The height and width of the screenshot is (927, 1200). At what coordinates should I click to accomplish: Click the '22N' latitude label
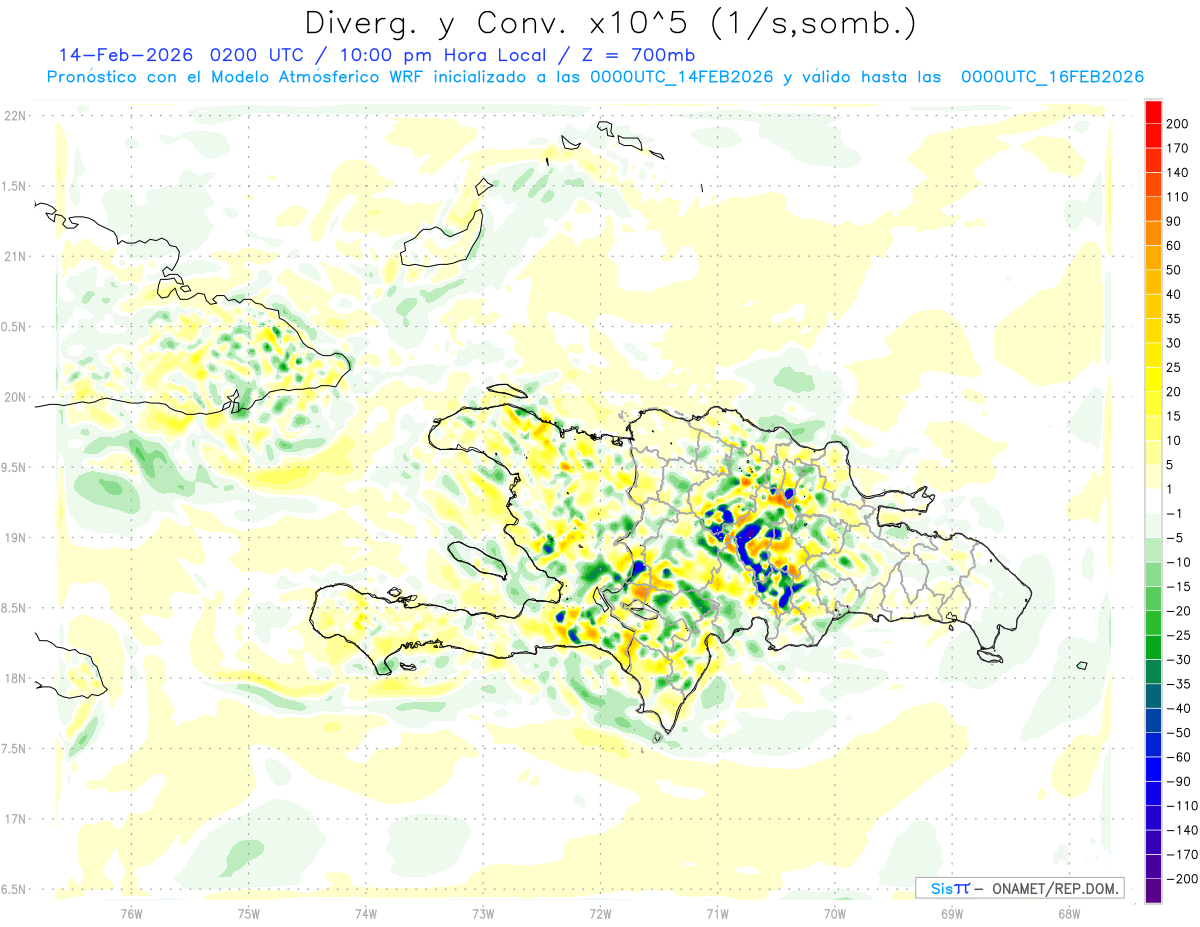point(15,116)
